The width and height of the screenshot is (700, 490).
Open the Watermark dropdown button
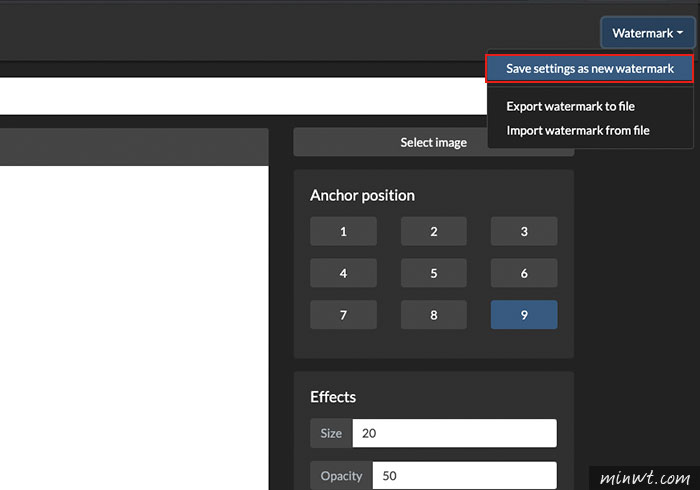tap(647, 33)
